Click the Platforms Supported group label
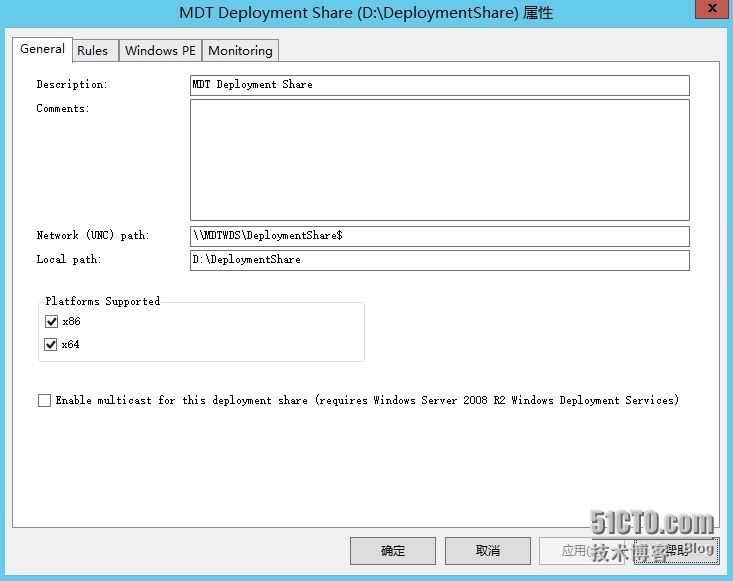The height and width of the screenshot is (581, 733). point(102,301)
